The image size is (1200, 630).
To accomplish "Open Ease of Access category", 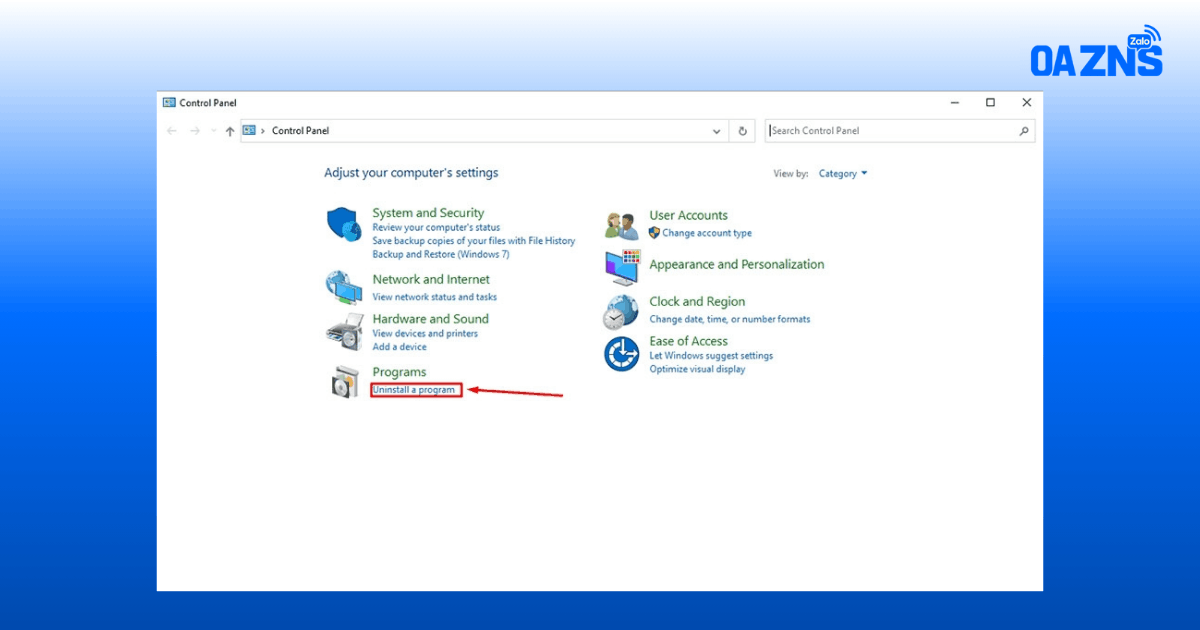I will point(689,341).
